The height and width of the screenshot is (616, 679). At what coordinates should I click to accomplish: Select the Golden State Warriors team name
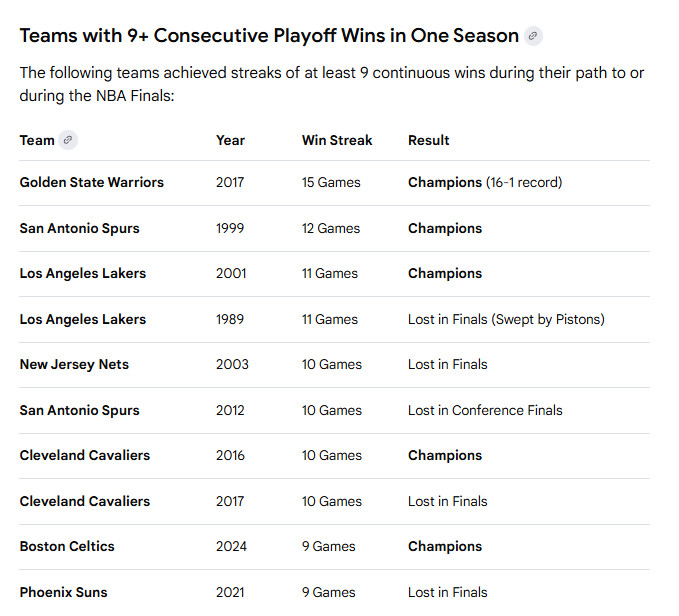tap(91, 183)
